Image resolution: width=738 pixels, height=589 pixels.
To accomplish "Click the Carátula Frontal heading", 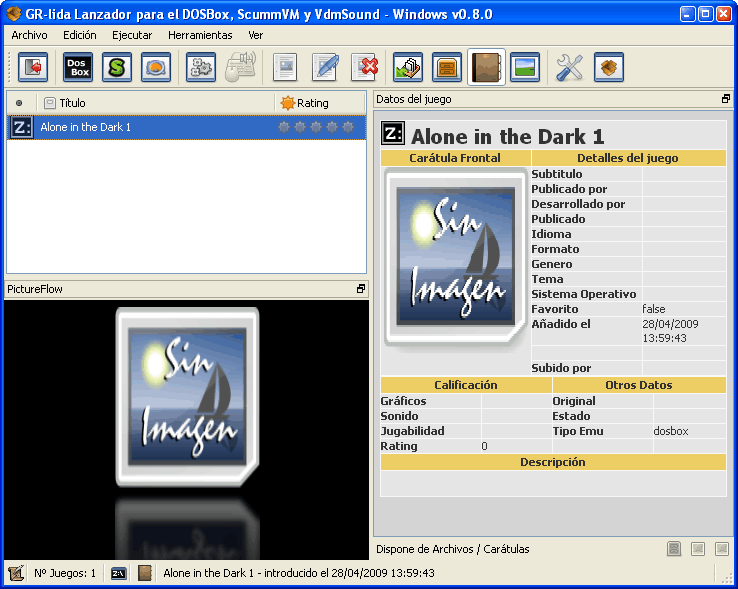I will click(x=455, y=158).
